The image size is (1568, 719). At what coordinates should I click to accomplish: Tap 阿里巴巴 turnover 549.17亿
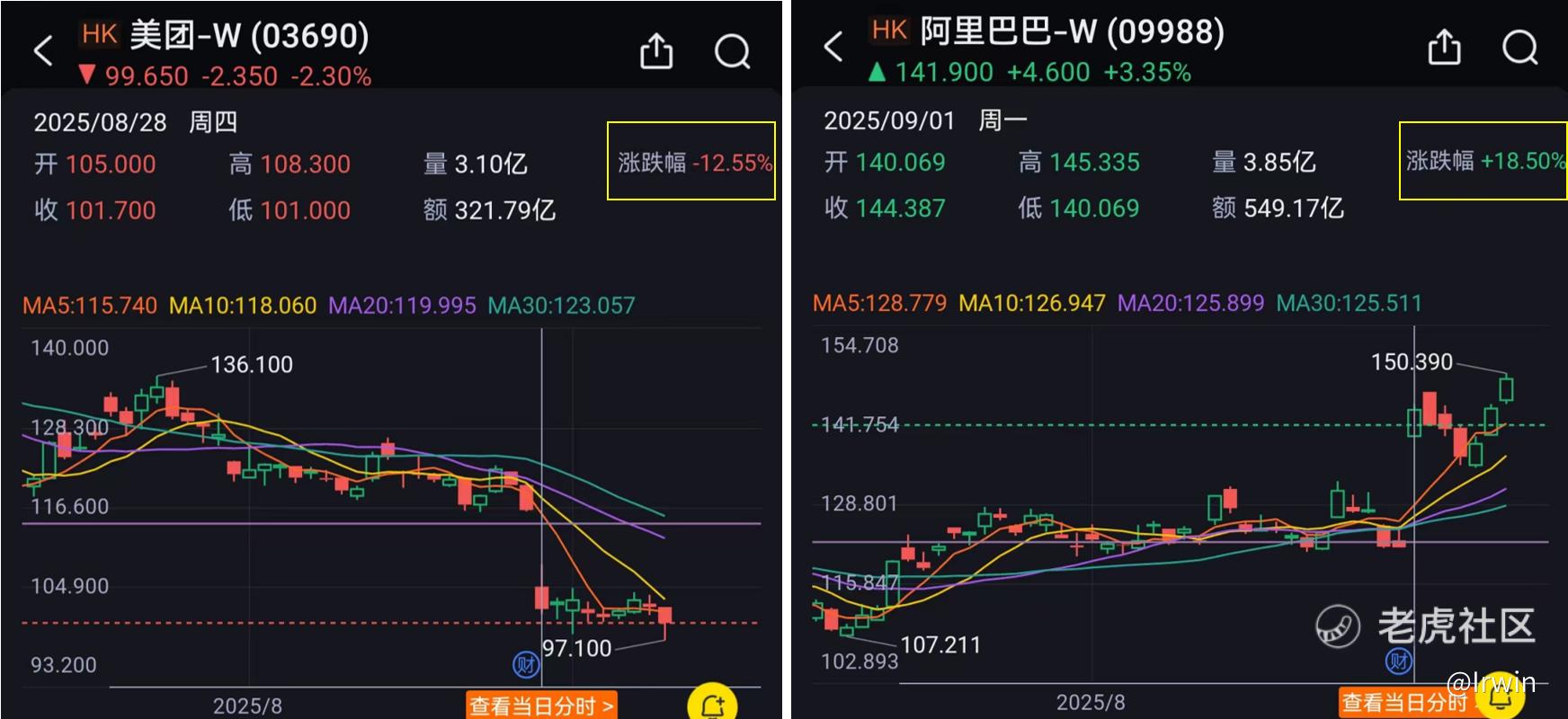tap(1294, 209)
